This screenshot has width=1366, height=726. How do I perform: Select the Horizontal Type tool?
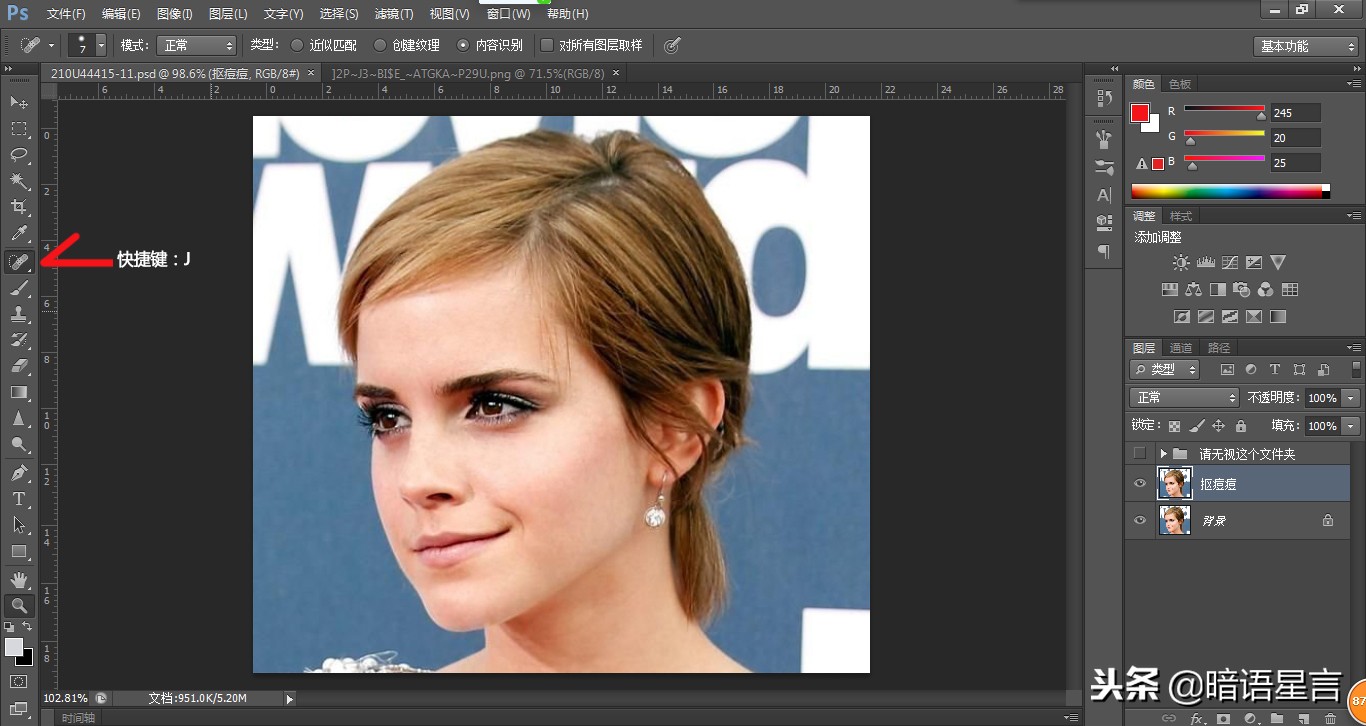pyautogui.click(x=19, y=498)
